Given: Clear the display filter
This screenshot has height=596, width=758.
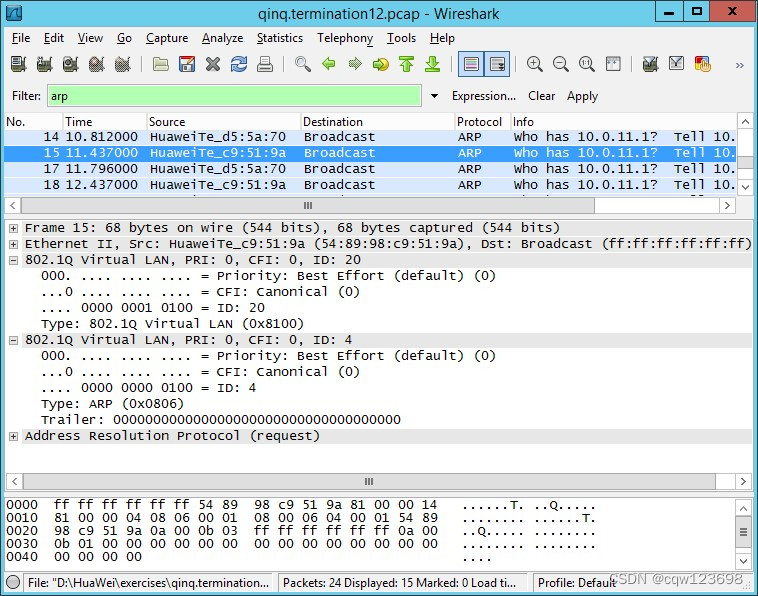Looking at the screenshot, I should point(541,96).
